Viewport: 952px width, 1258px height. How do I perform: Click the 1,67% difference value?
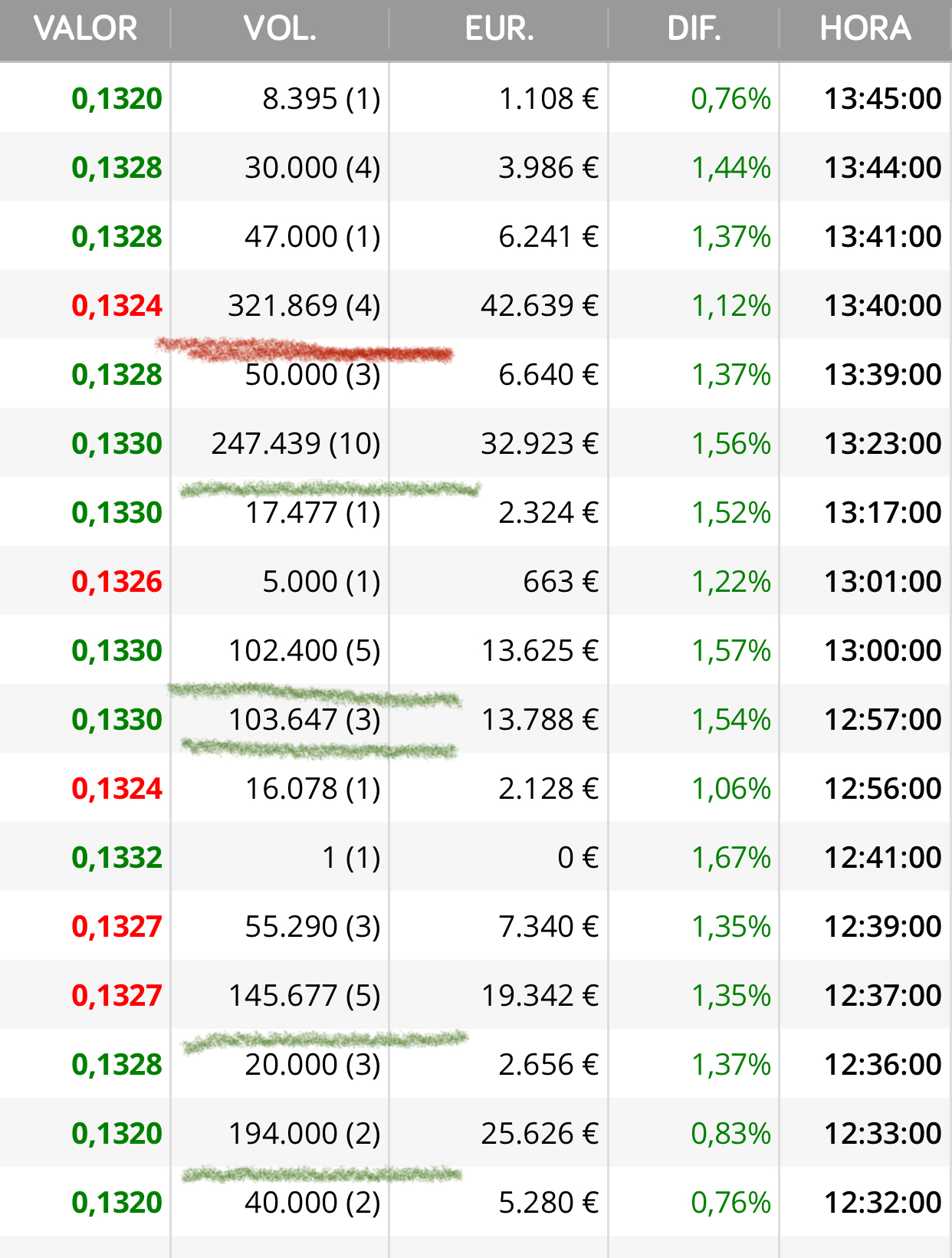click(730, 858)
